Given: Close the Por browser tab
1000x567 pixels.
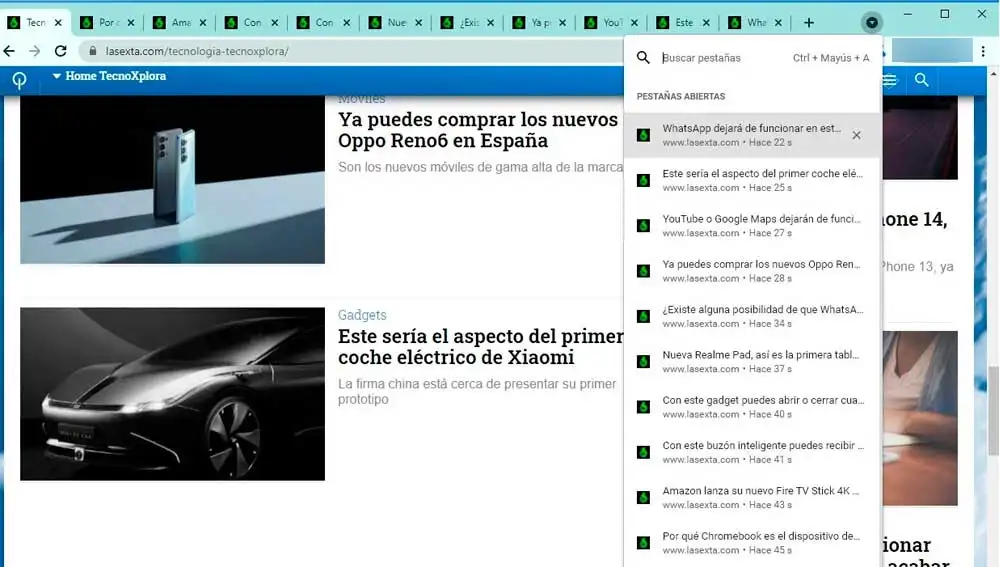Looking at the screenshot, I should 131,23.
